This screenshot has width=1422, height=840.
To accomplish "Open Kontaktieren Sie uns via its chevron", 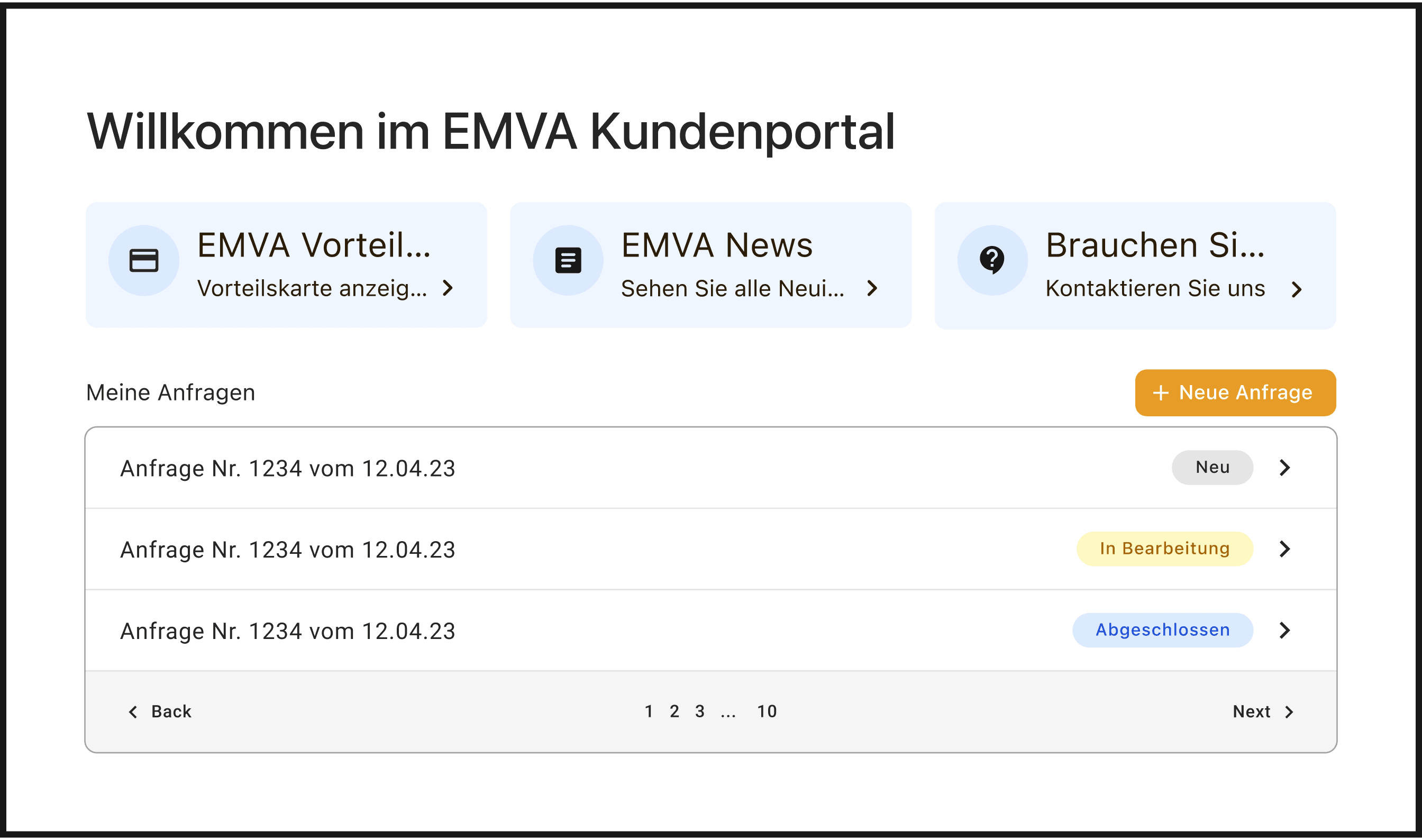I will (1296, 290).
